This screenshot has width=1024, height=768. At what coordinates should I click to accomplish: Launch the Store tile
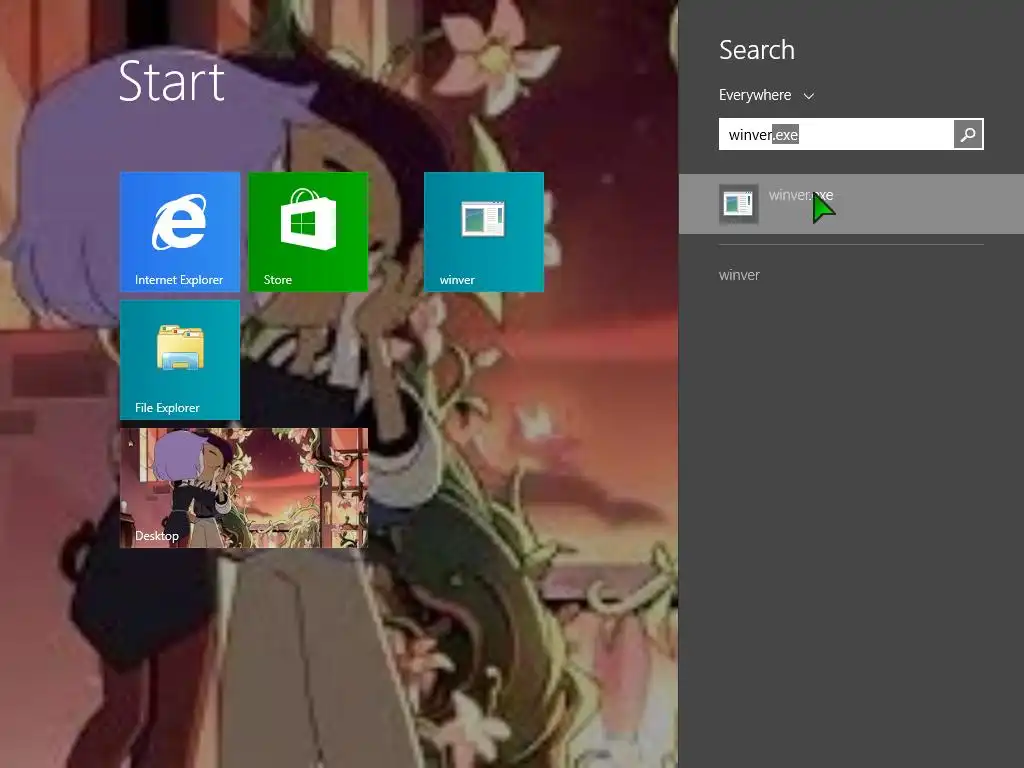click(x=308, y=232)
